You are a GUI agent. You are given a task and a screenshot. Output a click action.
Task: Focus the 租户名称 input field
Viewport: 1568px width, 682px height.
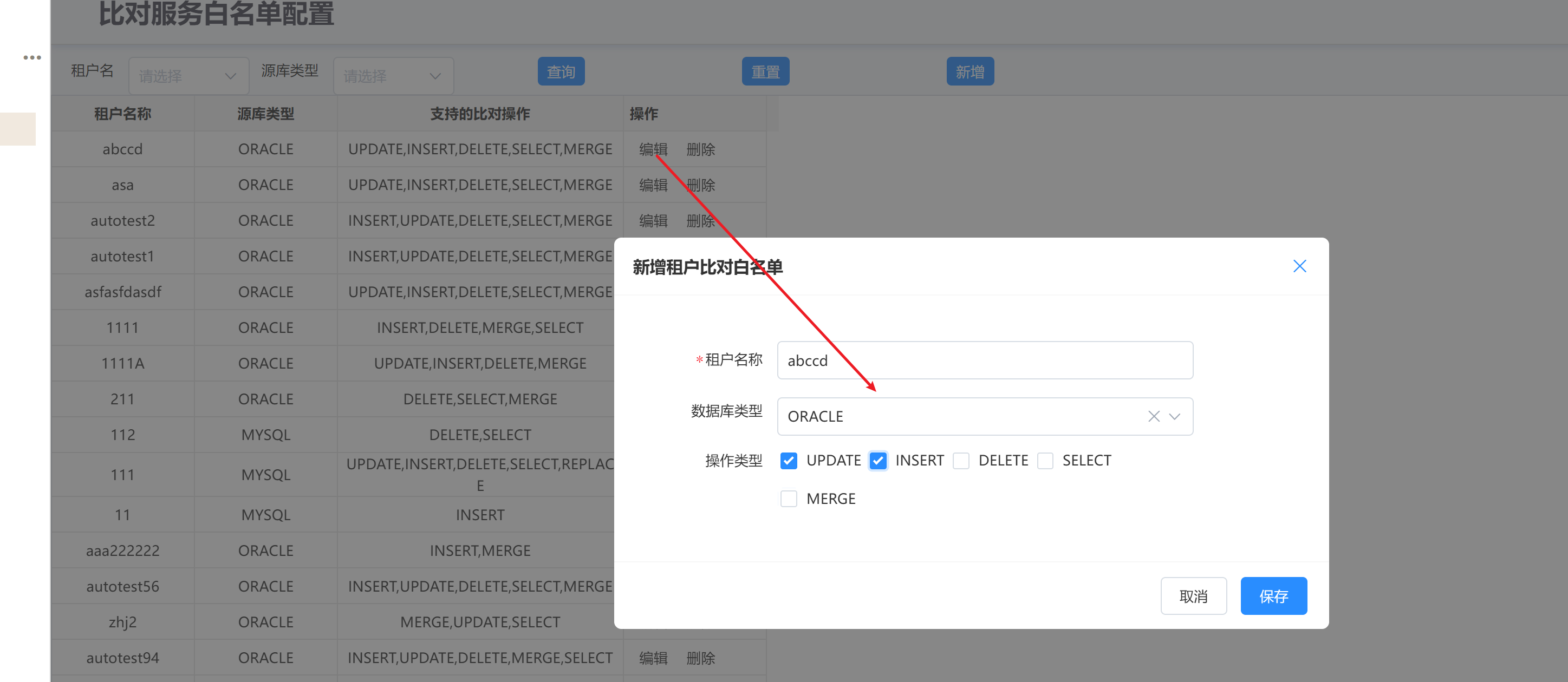(x=984, y=360)
